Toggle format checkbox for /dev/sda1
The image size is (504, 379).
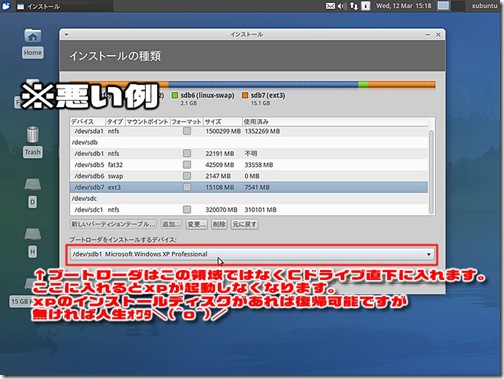click(x=187, y=131)
